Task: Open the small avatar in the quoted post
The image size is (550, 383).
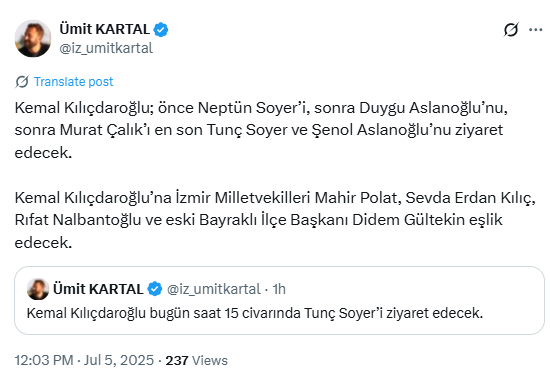Action: (x=38, y=289)
